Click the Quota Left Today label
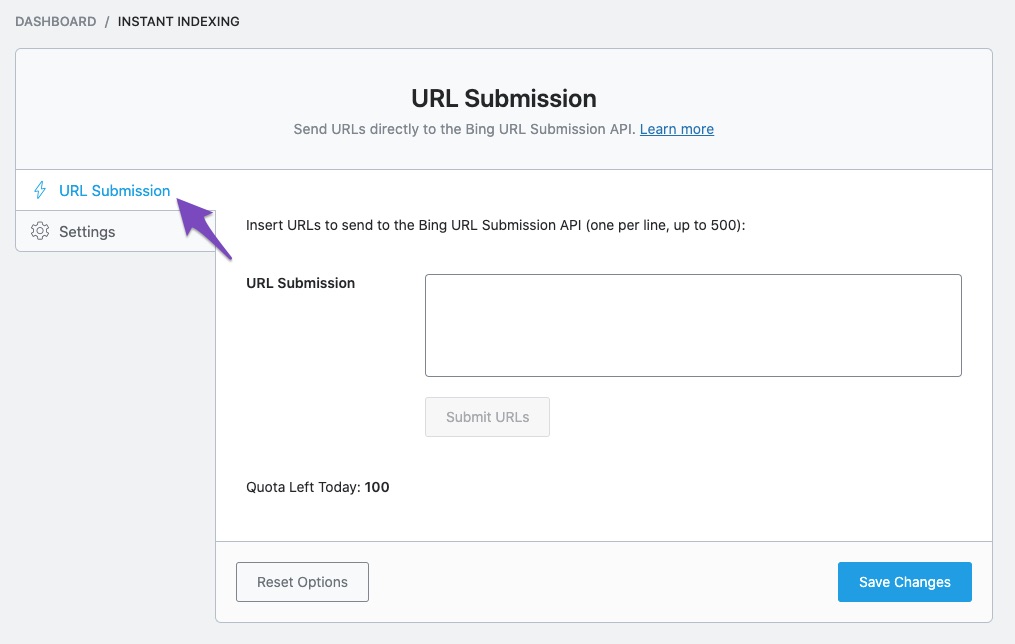The image size is (1015, 644). 303,488
